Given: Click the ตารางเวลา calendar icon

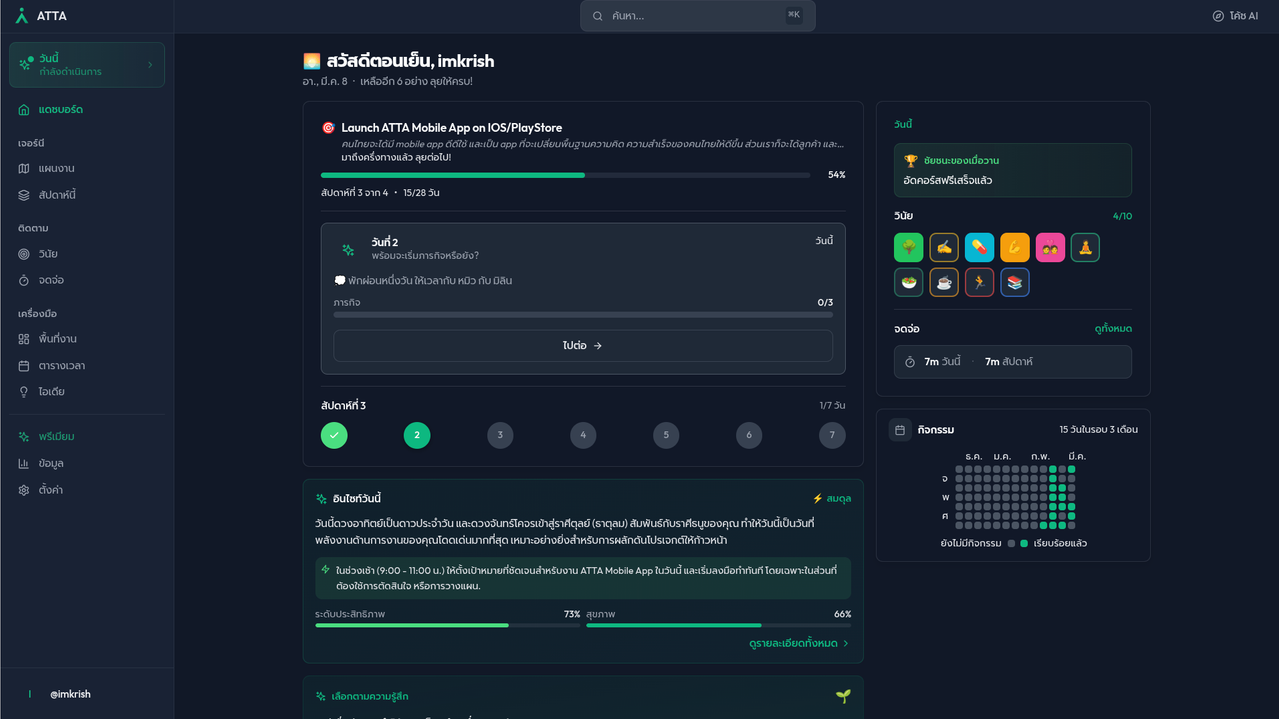Looking at the screenshot, I should [x=24, y=366].
